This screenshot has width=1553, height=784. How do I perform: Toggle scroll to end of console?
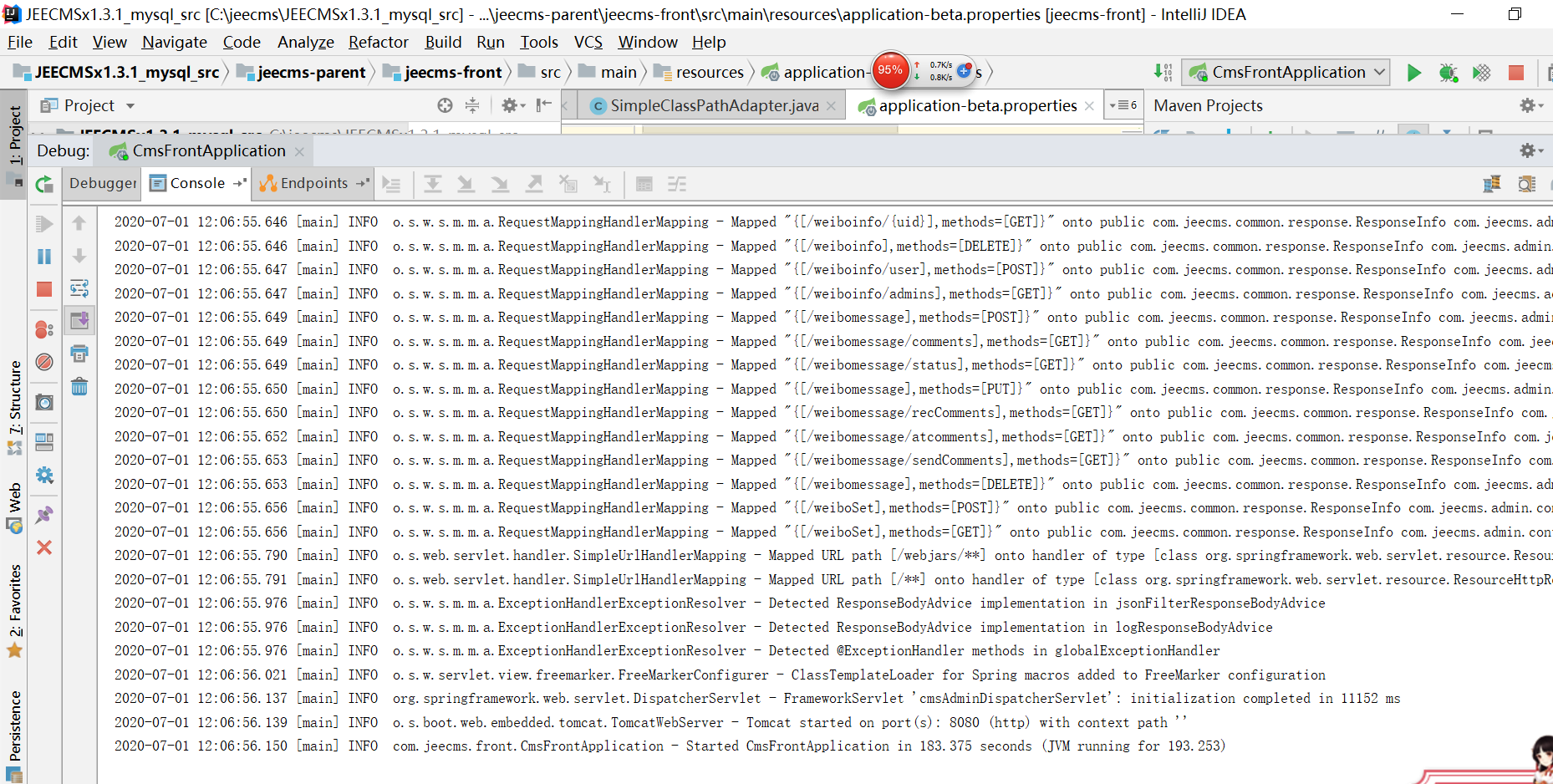click(x=79, y=321)
